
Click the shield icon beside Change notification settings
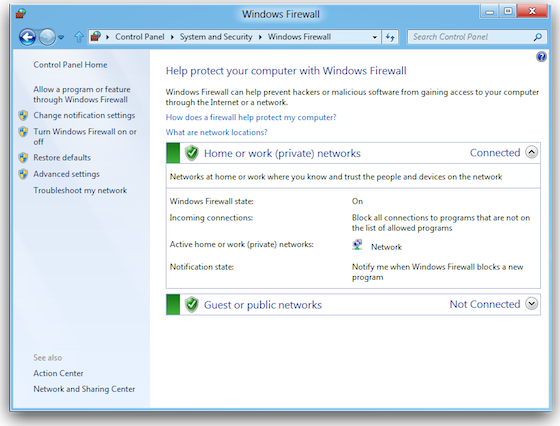tap(24, 115)
